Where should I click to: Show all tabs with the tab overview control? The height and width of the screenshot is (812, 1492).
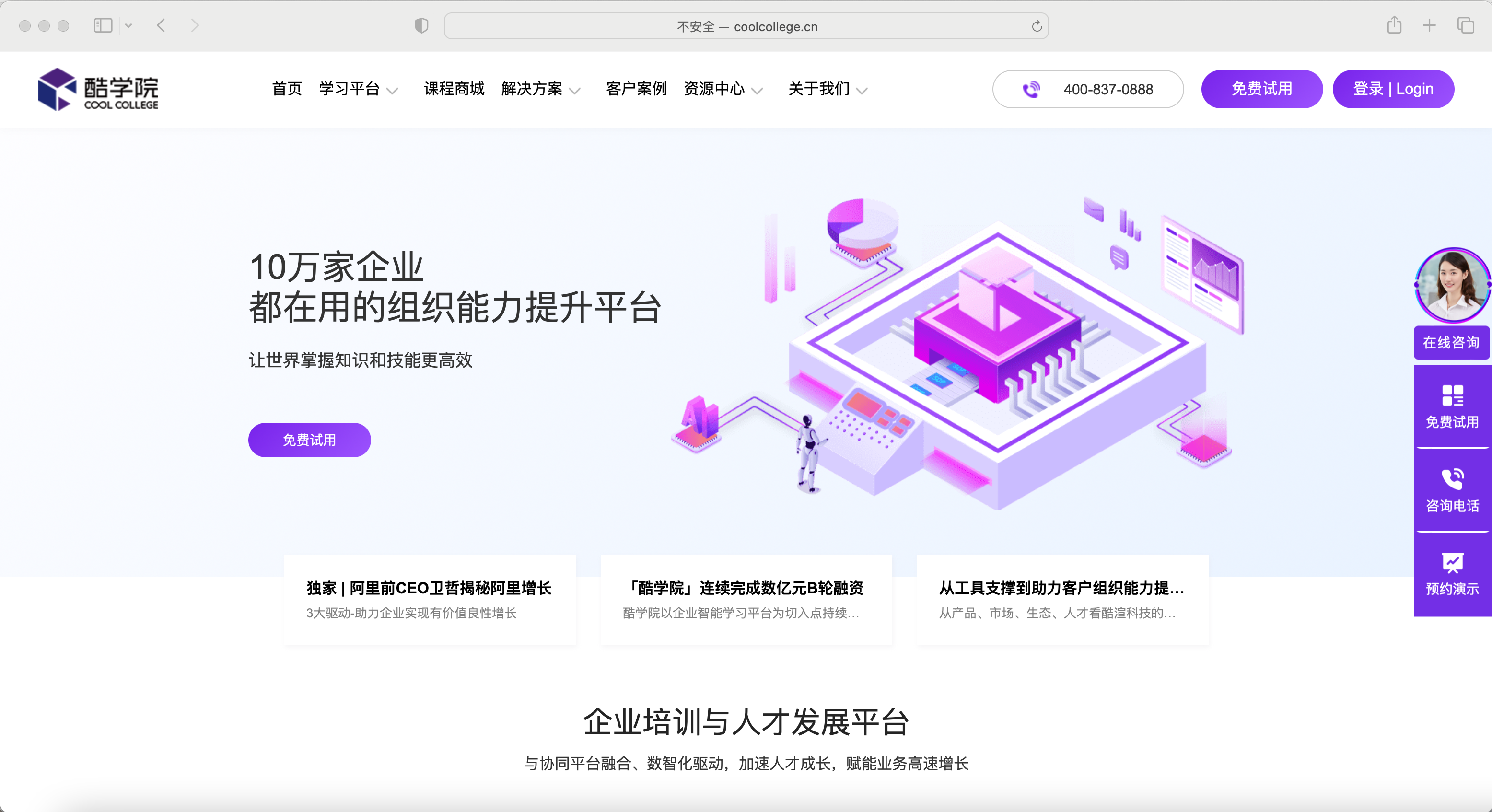[x=1465, y=25]
